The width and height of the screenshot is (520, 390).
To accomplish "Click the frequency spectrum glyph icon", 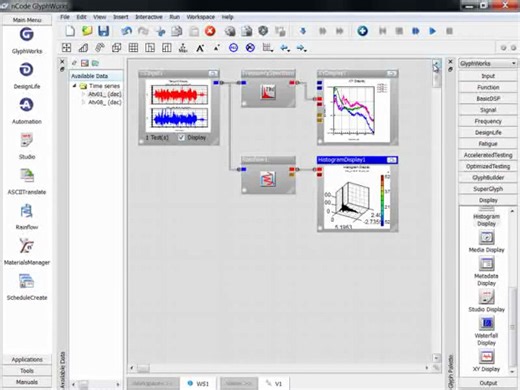I will coord(268,92).
